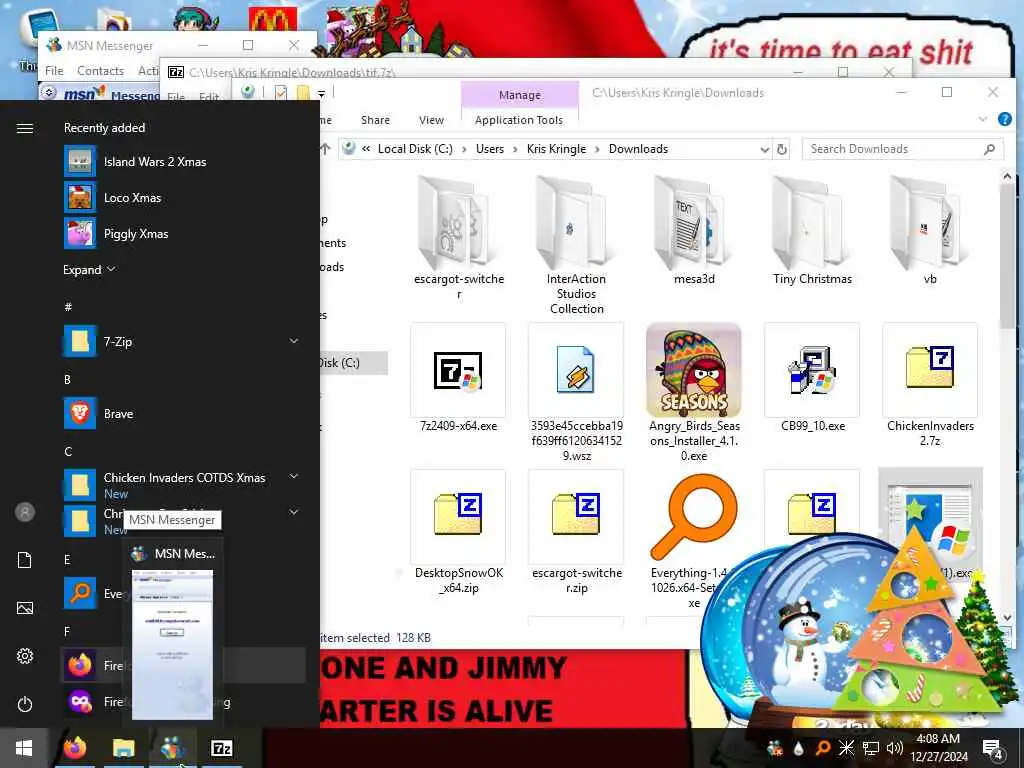
Task: Launch Loco Xmas from the Start menu
Action: point(183,197)
